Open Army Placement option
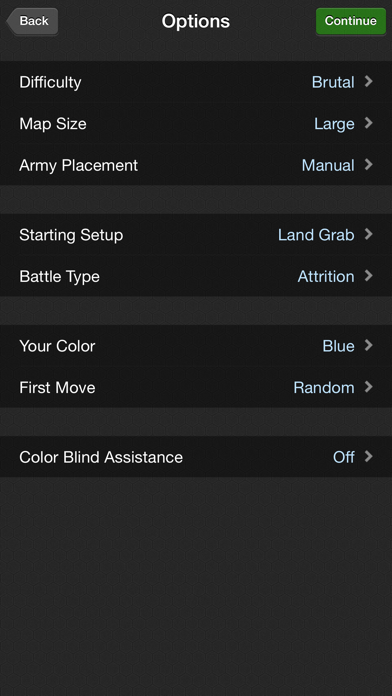This screenshot has width=392, height=696. click(196, 165)
